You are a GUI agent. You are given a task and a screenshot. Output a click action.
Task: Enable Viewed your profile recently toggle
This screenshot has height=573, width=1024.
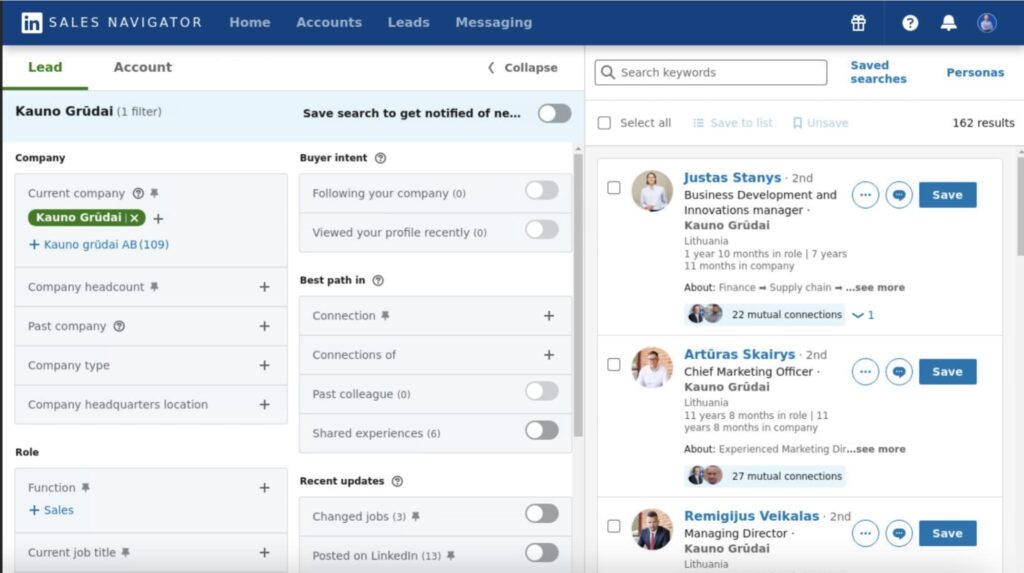click(x=541, y=229)
